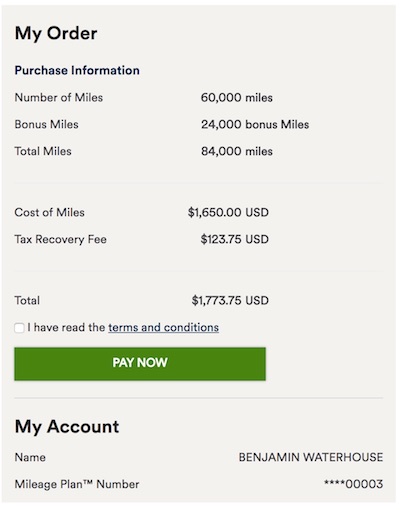Click the Total Miles label

click(x=43, y=151)
